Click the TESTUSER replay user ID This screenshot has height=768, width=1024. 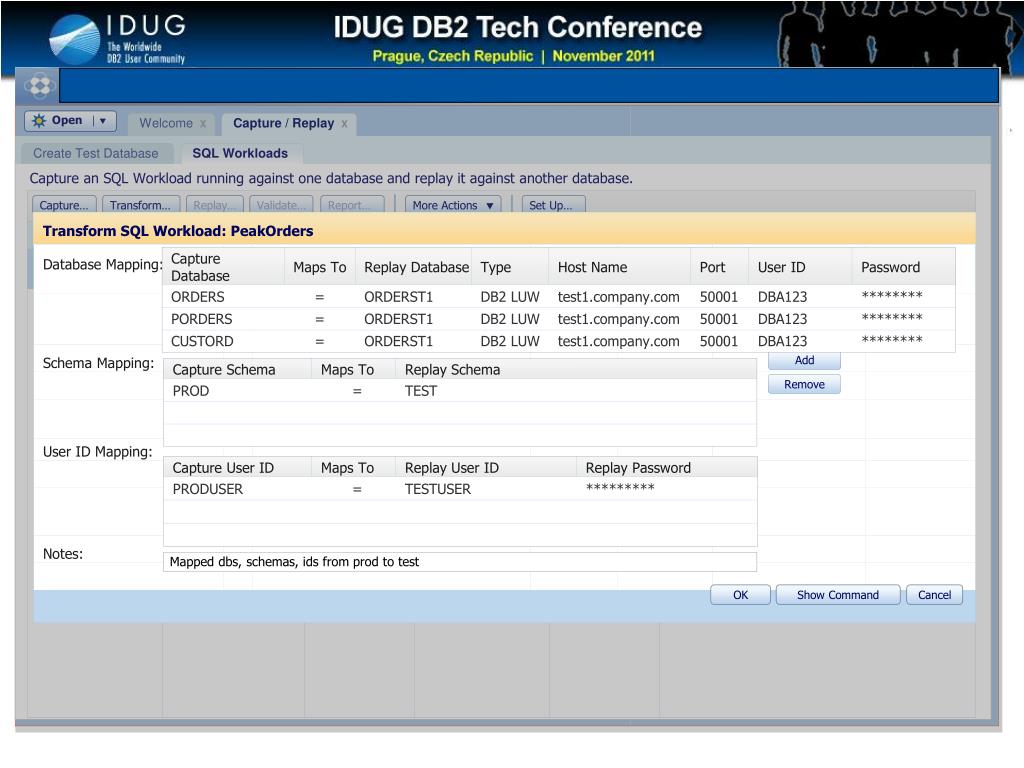(x=438, y=489)
